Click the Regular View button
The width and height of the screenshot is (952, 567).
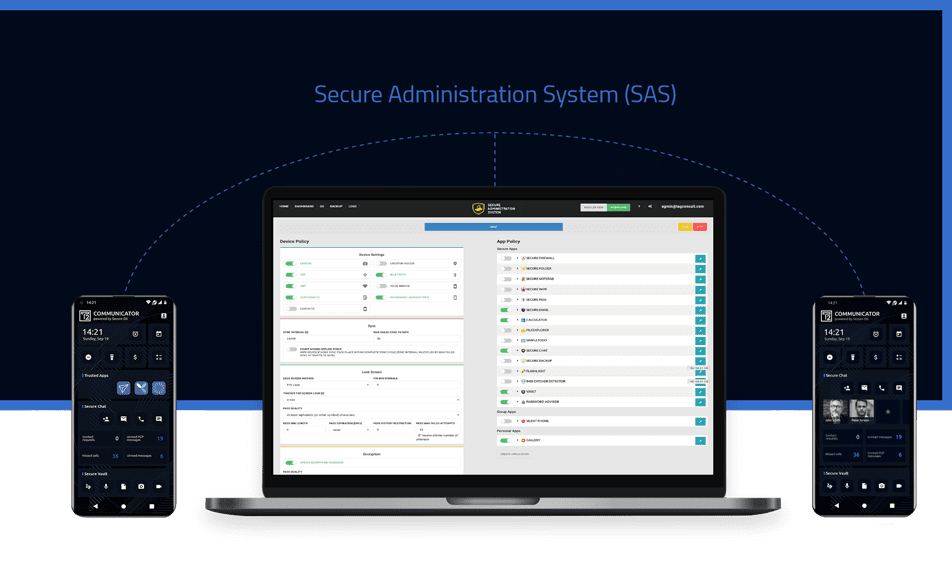tap(594, 207)
